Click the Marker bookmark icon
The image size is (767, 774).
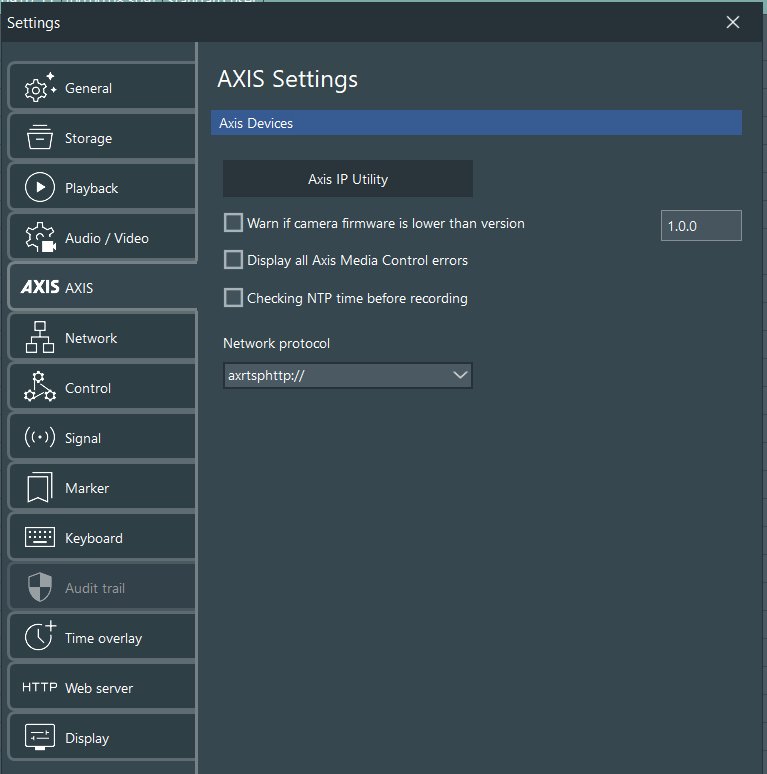[39, 488]
